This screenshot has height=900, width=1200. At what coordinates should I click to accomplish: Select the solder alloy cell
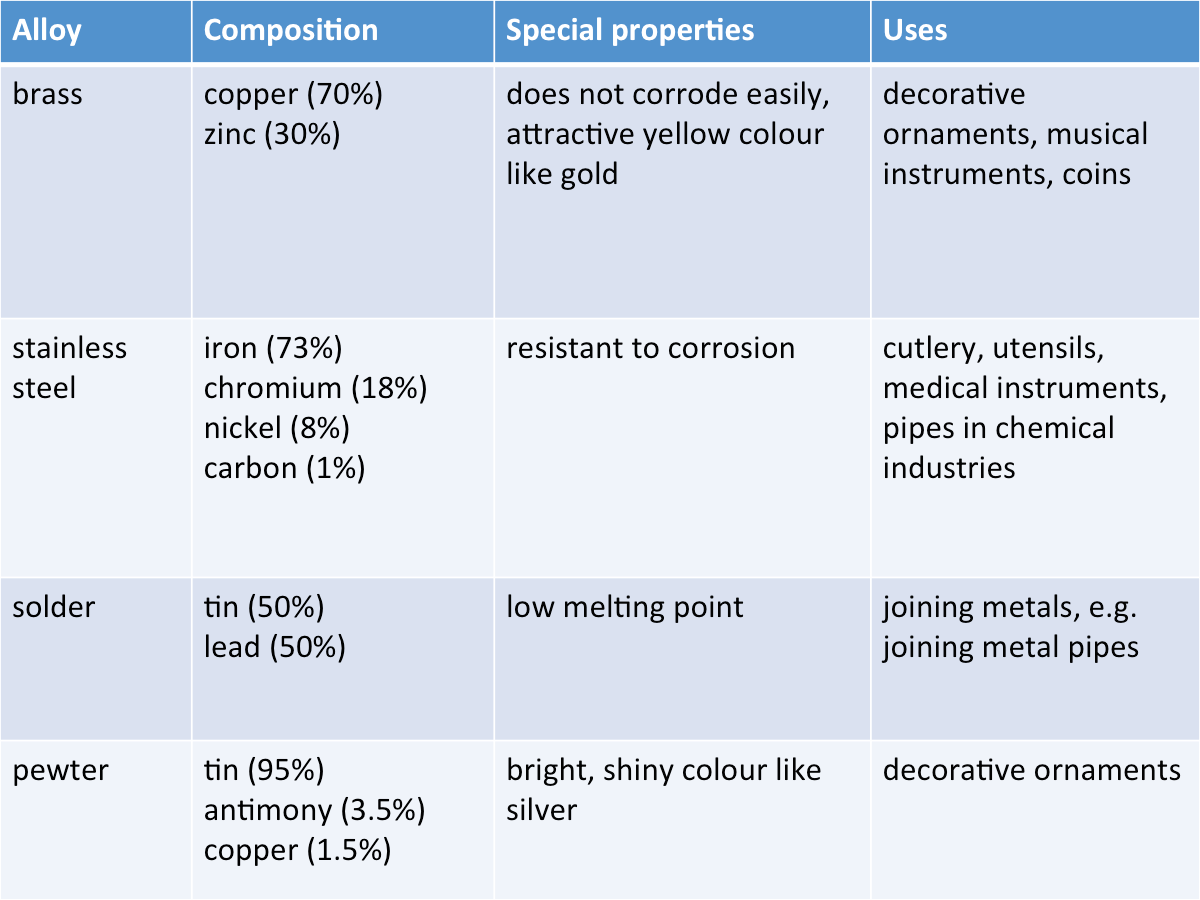click(52, 607)
